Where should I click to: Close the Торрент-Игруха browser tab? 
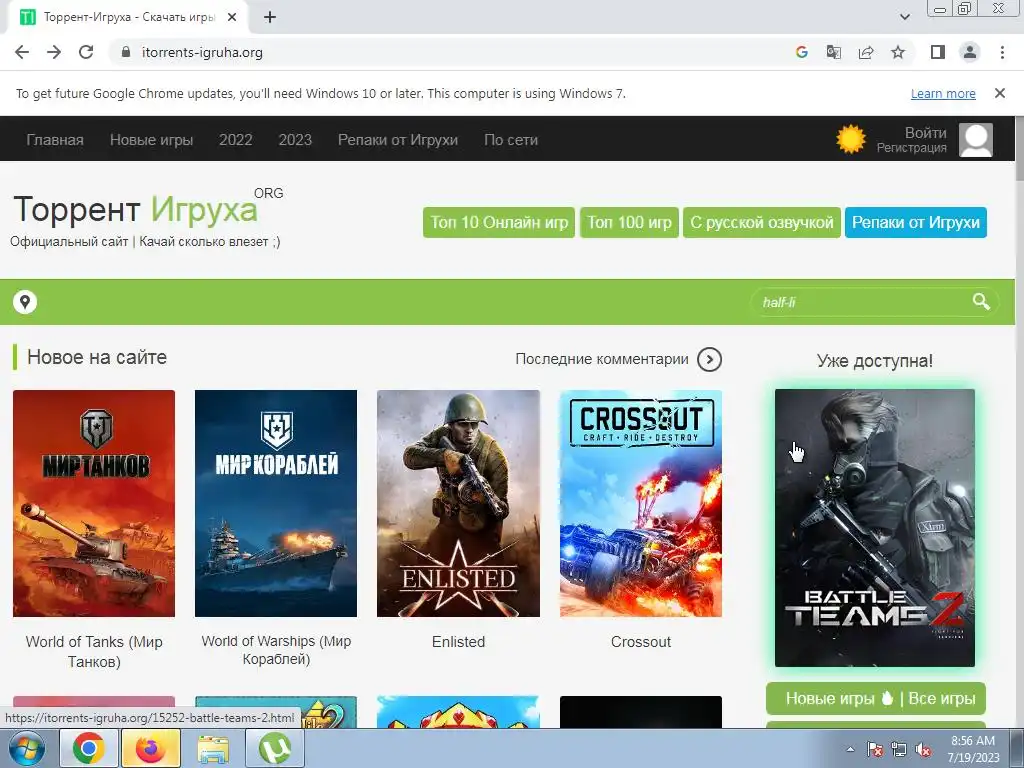click(232, 17)
